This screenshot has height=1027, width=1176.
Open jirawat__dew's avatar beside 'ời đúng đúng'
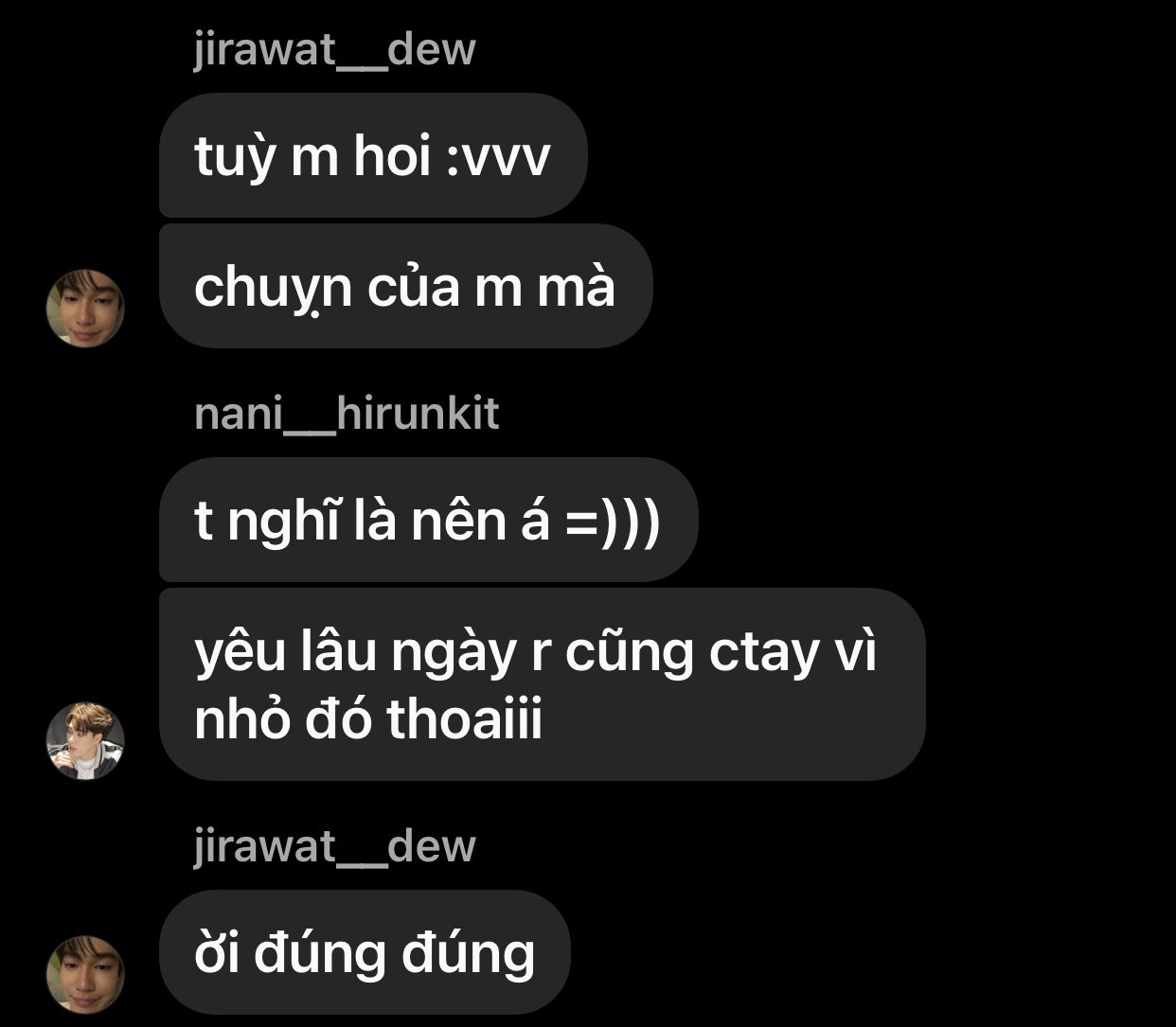click(85, 975)
